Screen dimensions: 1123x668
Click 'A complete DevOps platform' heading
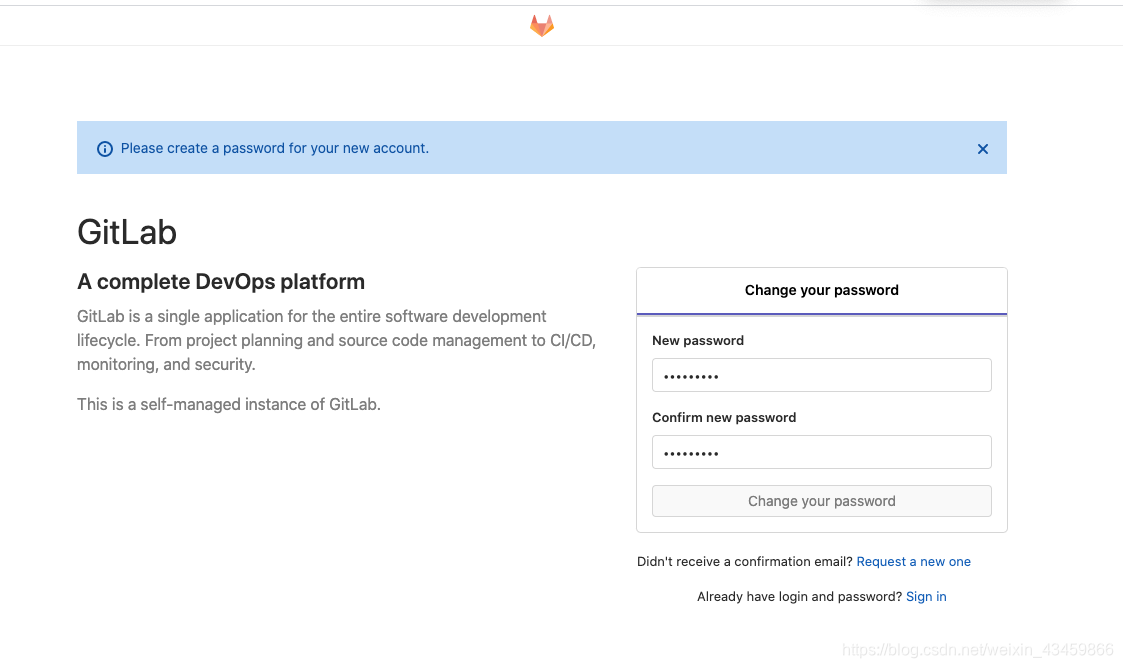(x=221, y=281)
